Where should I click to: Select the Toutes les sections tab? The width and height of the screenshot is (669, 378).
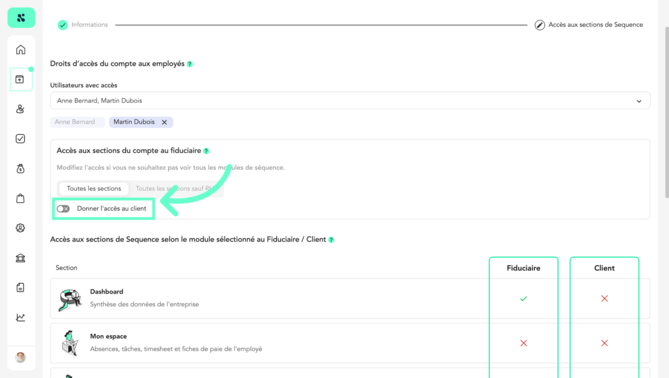[94, 189]
